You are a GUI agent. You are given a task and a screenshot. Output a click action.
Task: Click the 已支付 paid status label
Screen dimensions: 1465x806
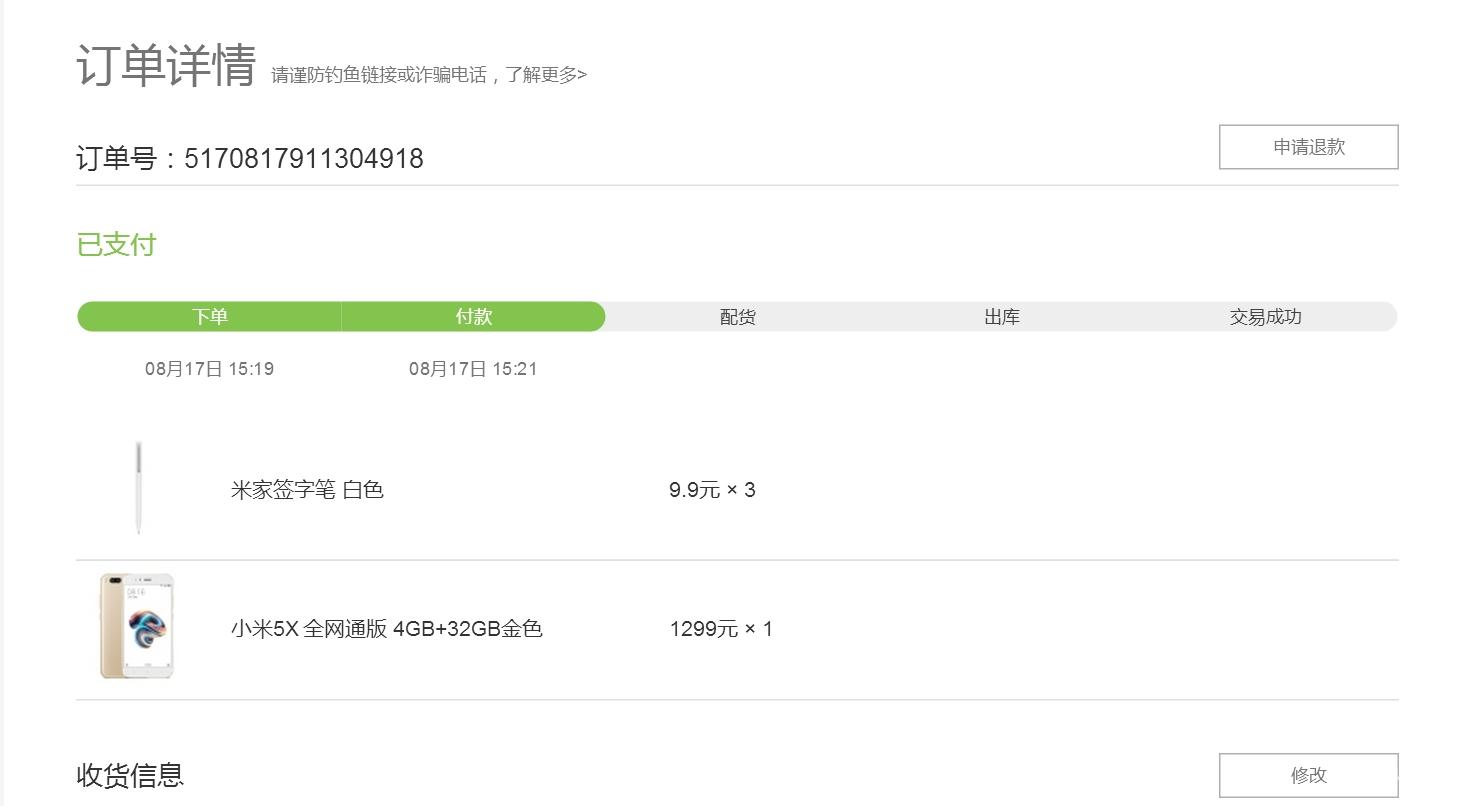(x=116, y=244)
